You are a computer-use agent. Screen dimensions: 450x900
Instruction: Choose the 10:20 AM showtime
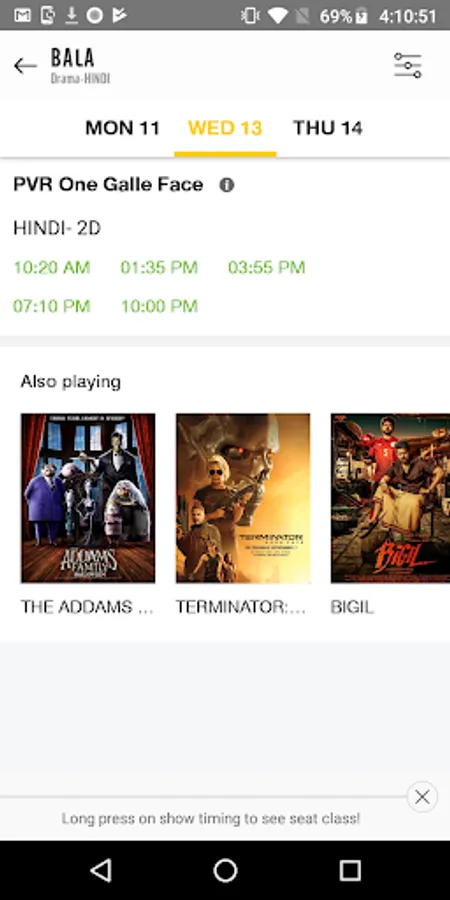(x=52, y=267)
